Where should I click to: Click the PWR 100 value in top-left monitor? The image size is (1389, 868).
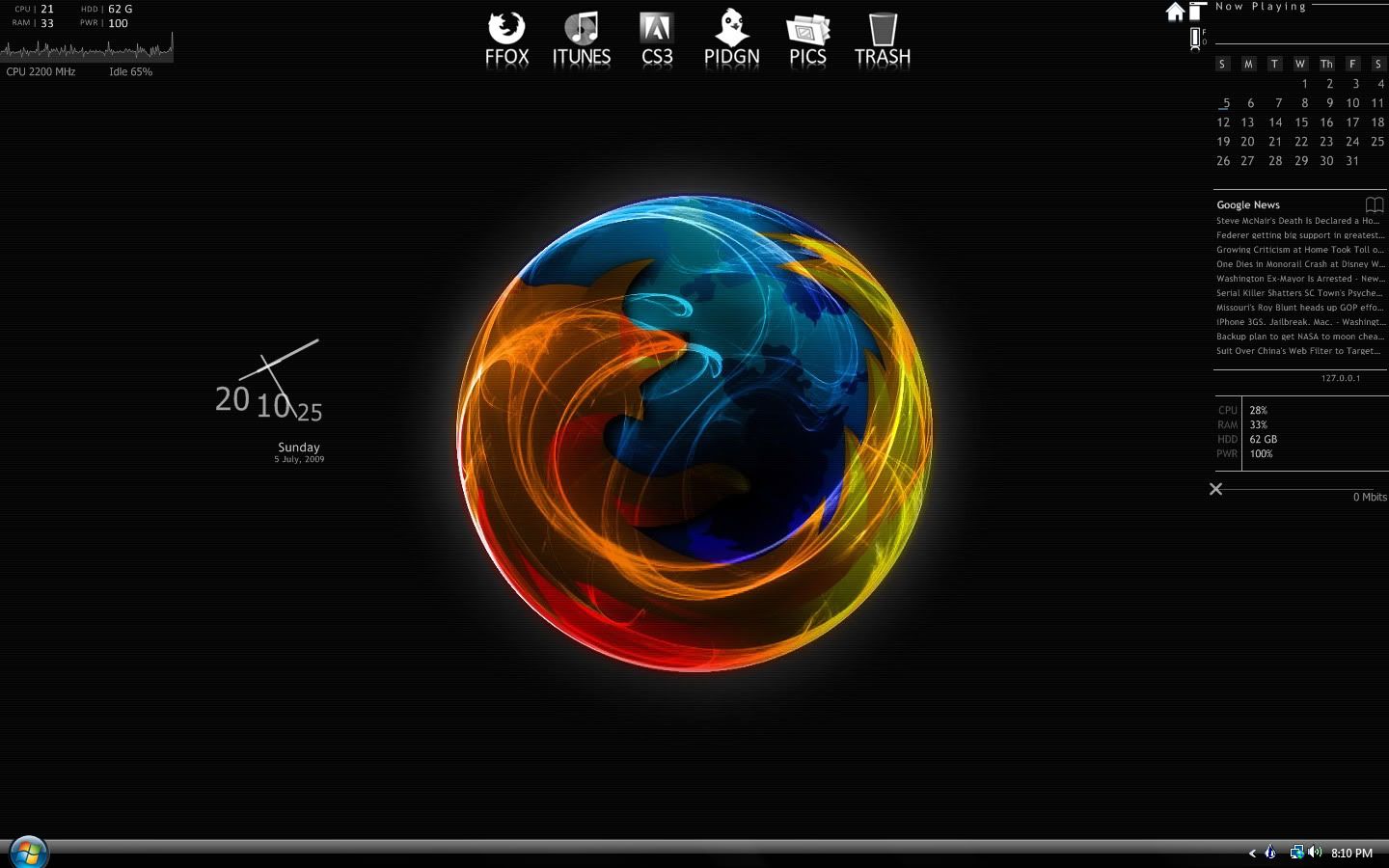click(x=118, y=23)
